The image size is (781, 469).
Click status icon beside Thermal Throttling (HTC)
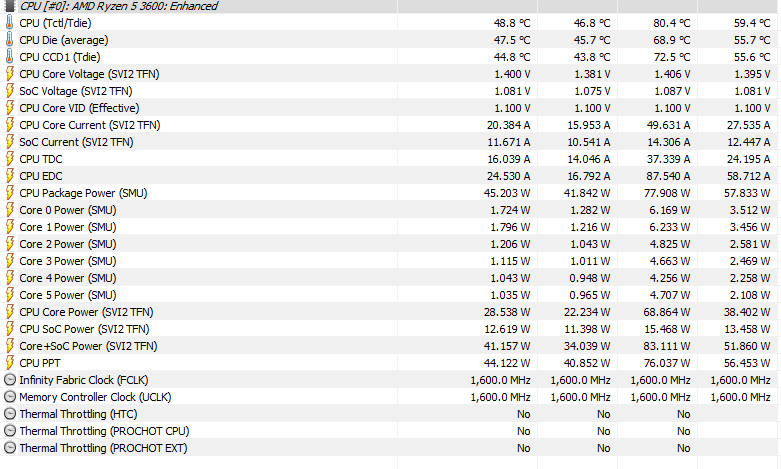9,414
